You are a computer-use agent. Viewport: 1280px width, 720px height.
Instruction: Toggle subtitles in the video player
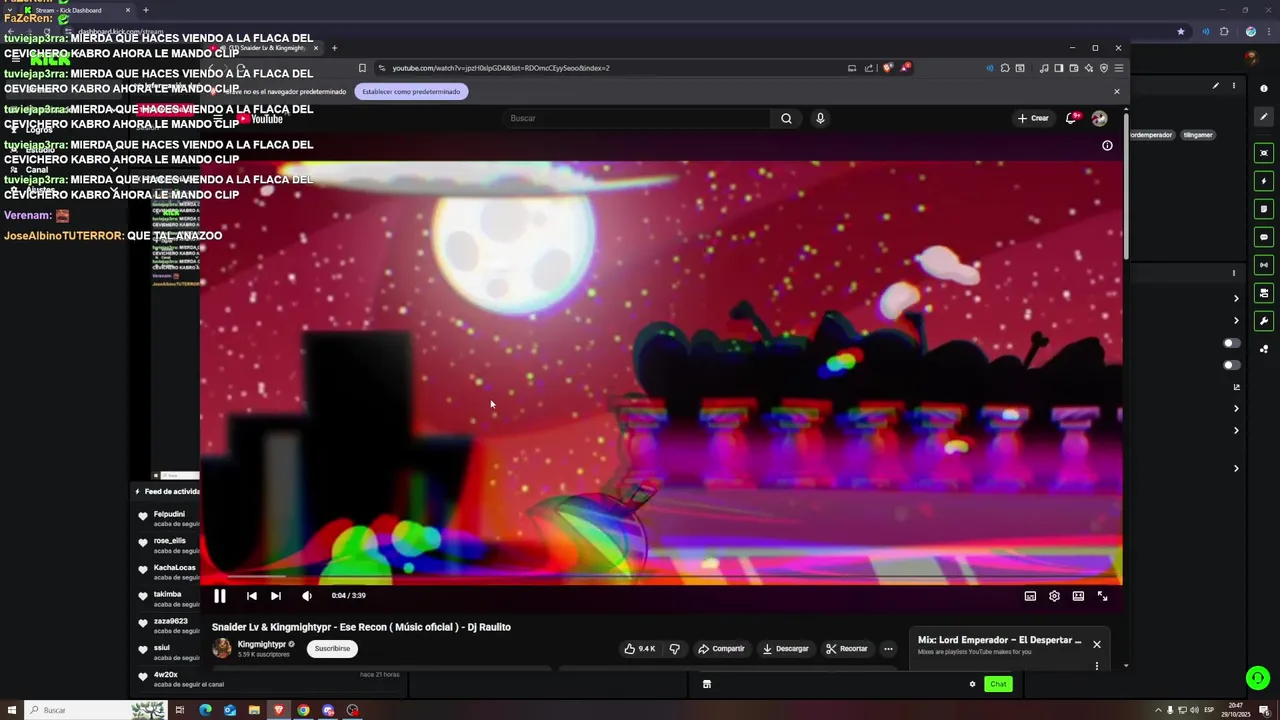[x=1030, y=596]
